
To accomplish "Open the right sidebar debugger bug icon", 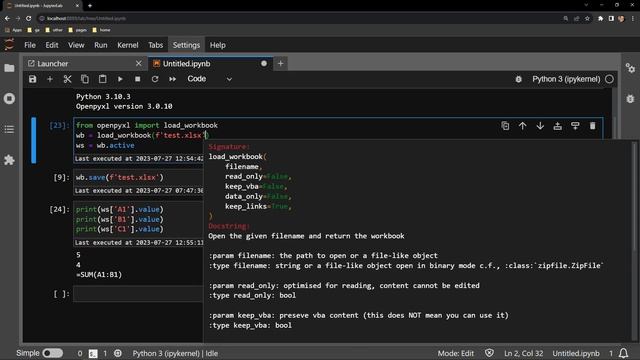I will tap(630, 98).
